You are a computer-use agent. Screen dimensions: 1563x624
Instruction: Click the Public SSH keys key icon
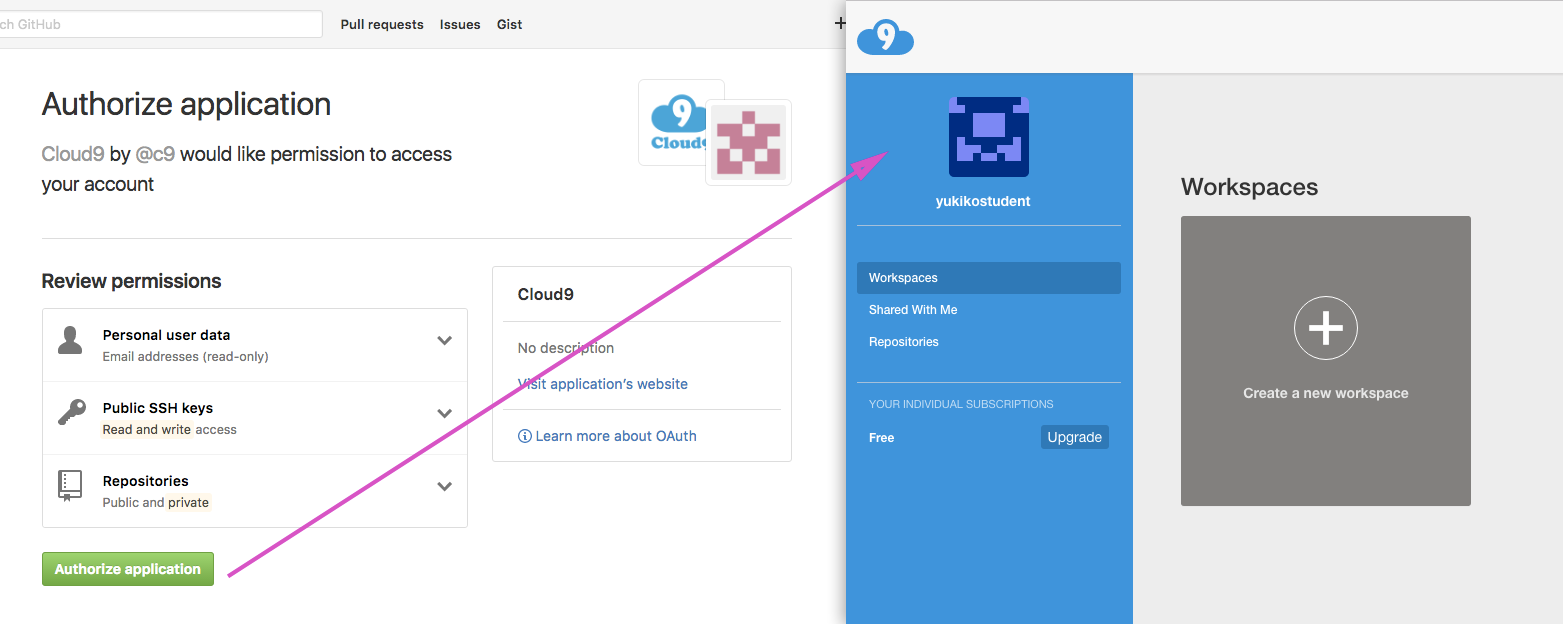coord(70,413)
